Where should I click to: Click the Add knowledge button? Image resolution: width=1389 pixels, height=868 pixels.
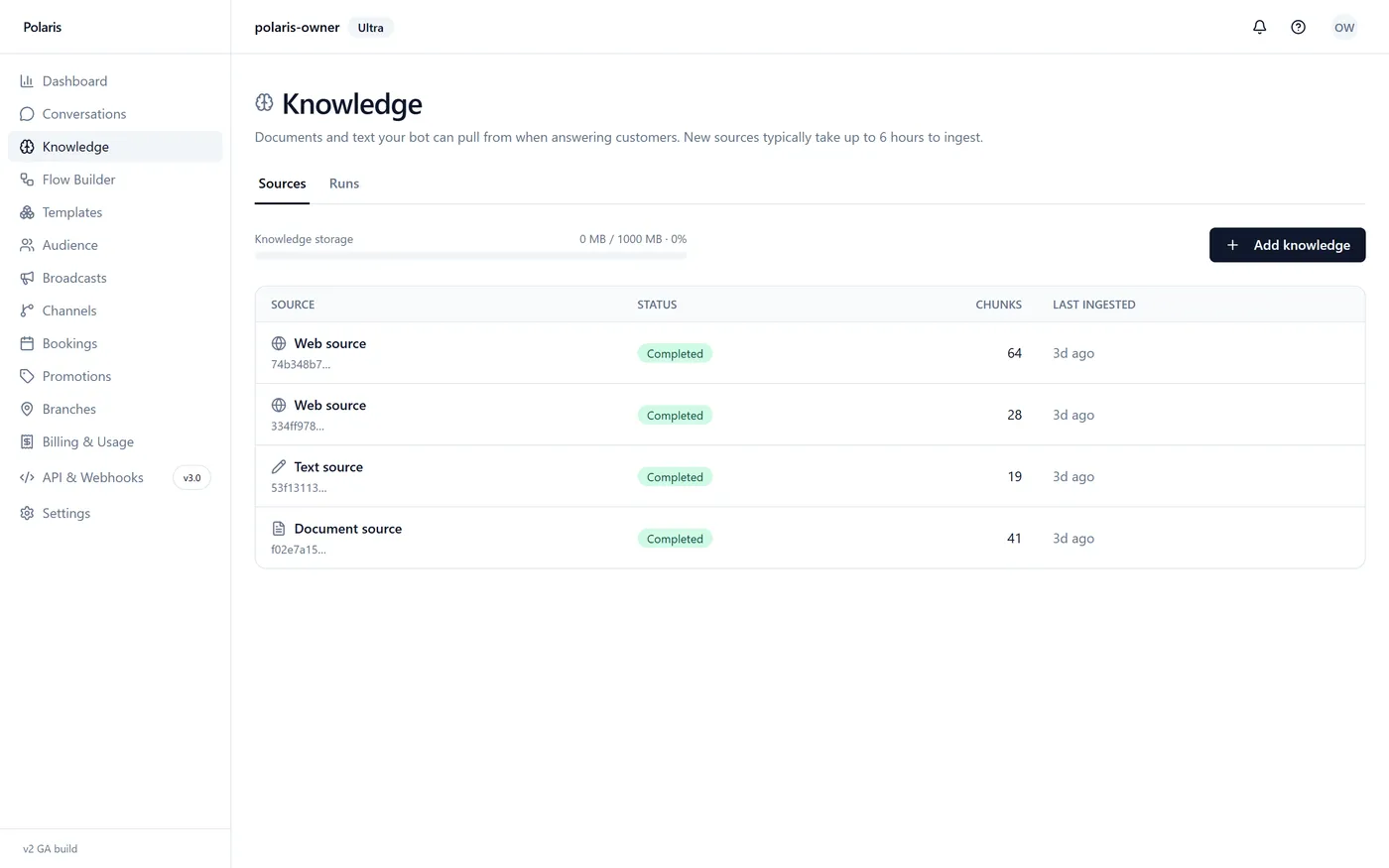pyautogui.click(x=1287, y=245)
